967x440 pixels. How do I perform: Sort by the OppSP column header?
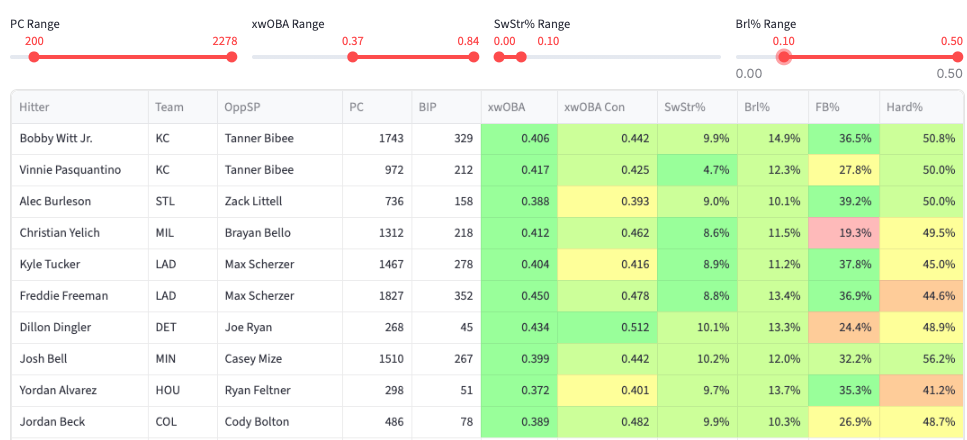(x=280, y=107)
